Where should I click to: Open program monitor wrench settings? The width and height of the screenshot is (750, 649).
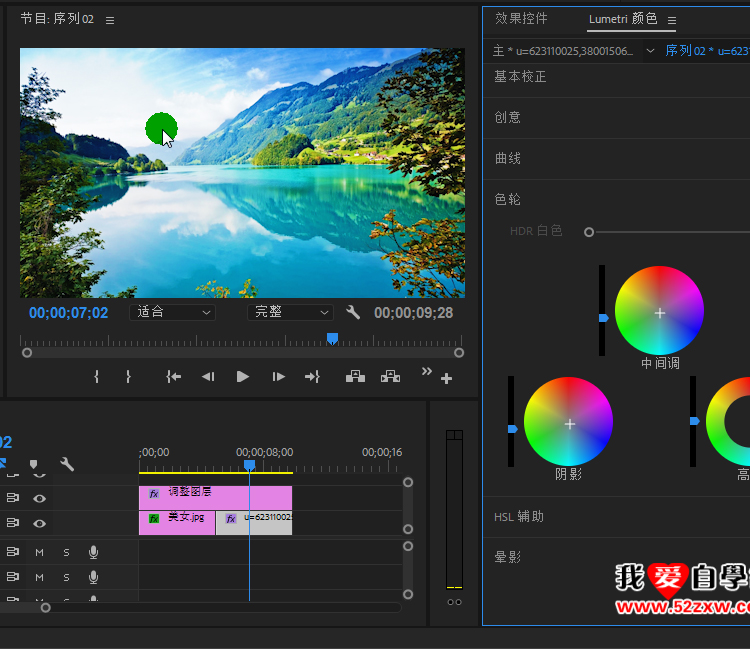(x=353, y=312)
